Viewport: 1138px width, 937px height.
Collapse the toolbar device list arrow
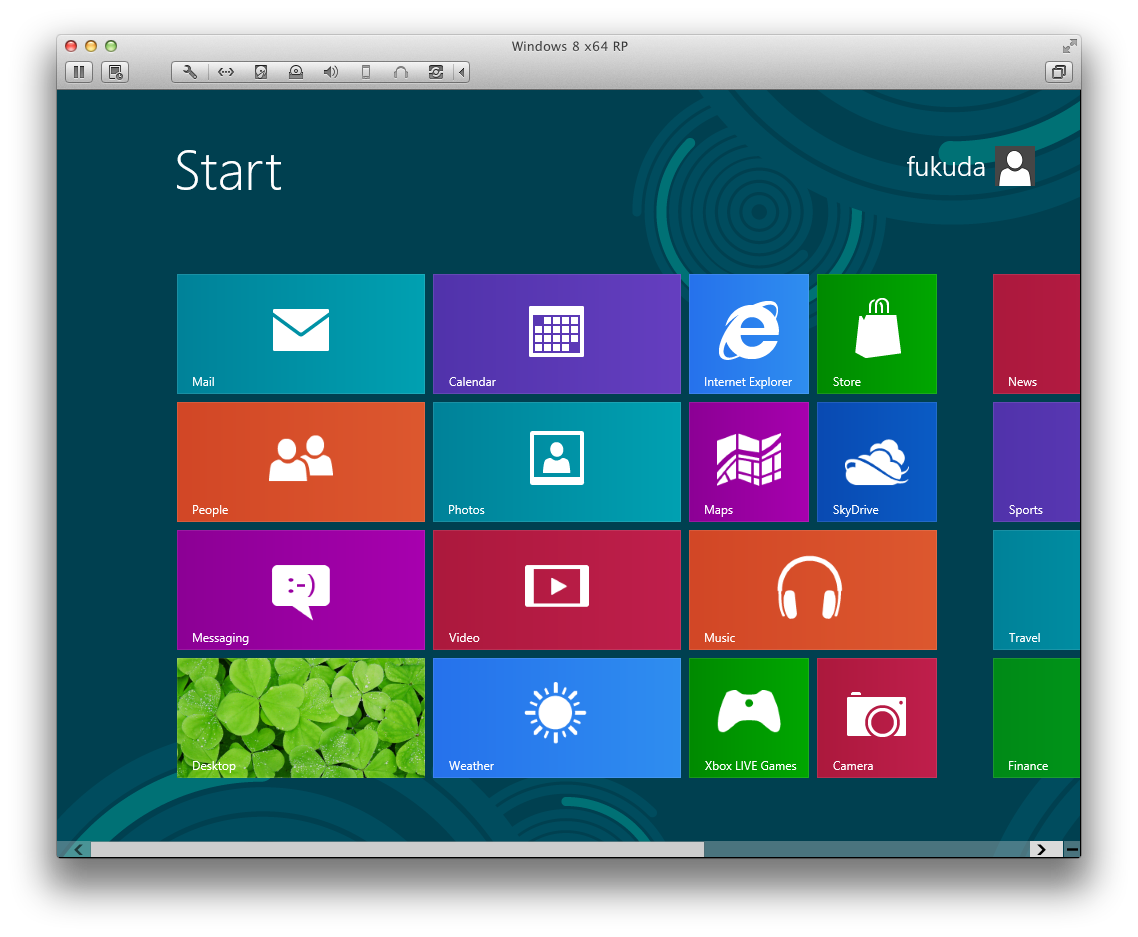(462, 72)
